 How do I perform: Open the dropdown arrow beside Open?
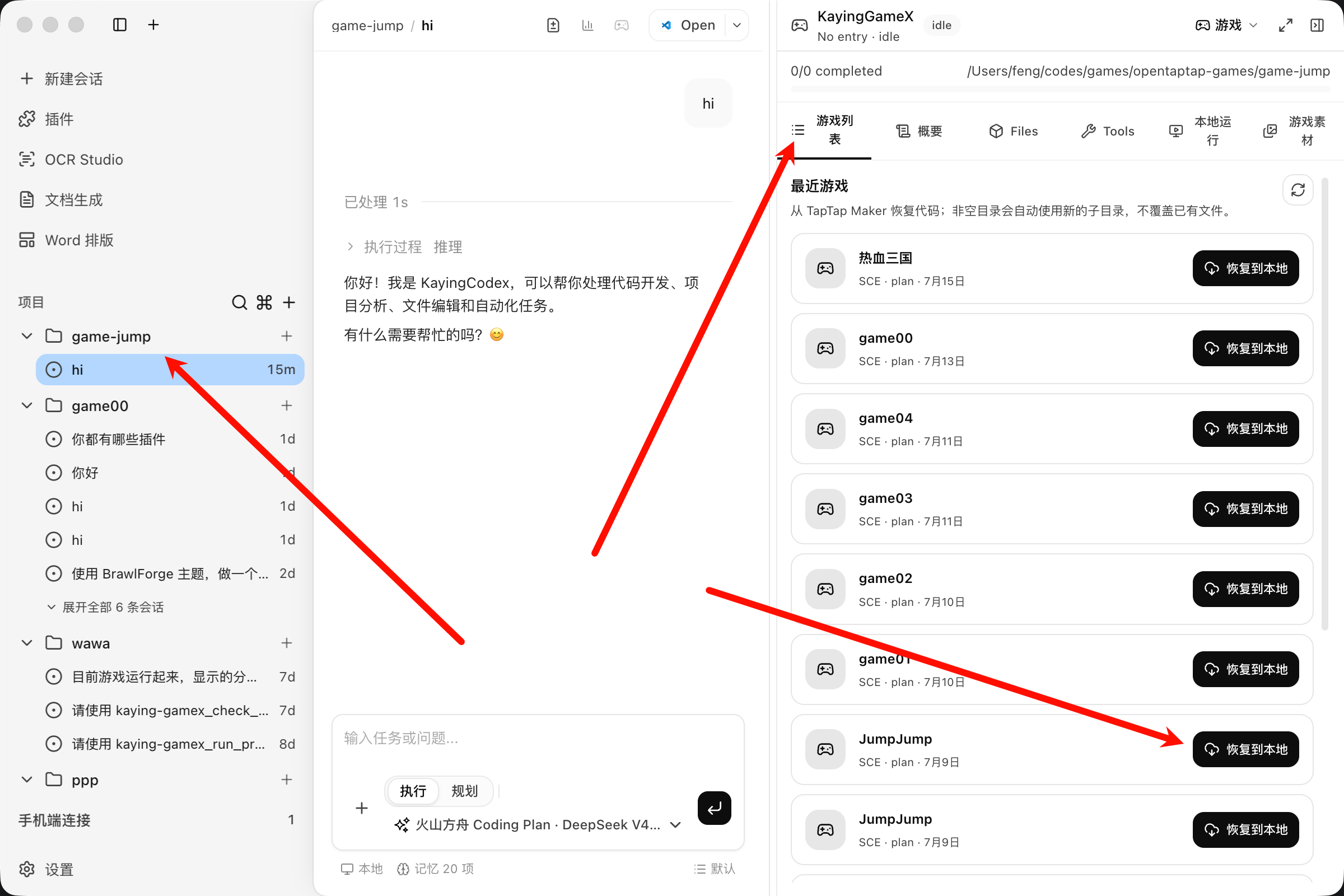tap(737, 25)
